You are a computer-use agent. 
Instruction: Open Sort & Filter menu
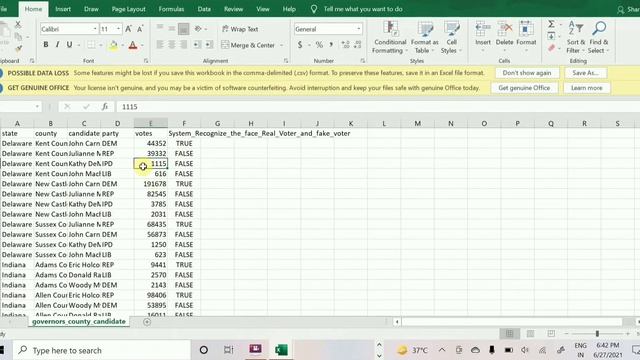coord(576,38)
